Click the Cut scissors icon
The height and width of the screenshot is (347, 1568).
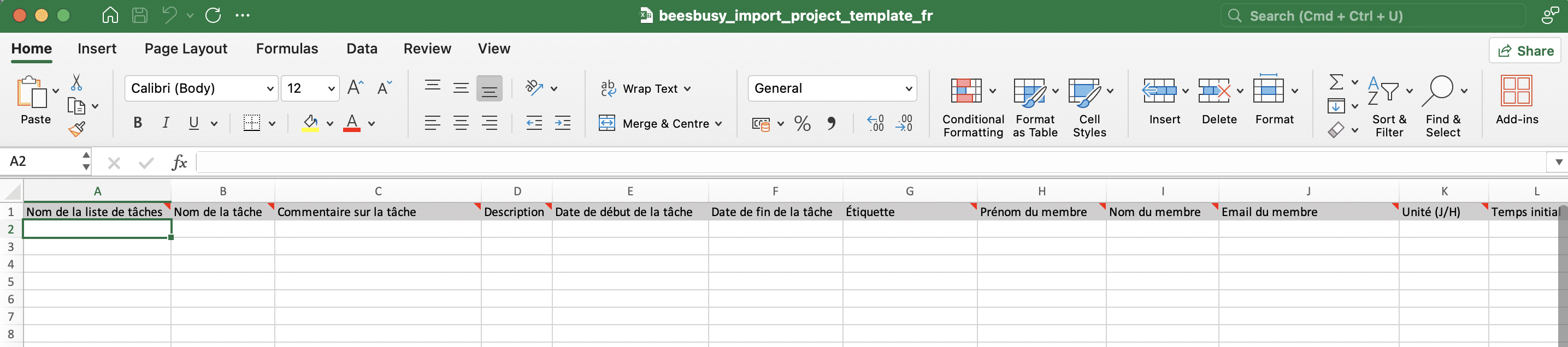pyautogui.click(x=76, y=82)
